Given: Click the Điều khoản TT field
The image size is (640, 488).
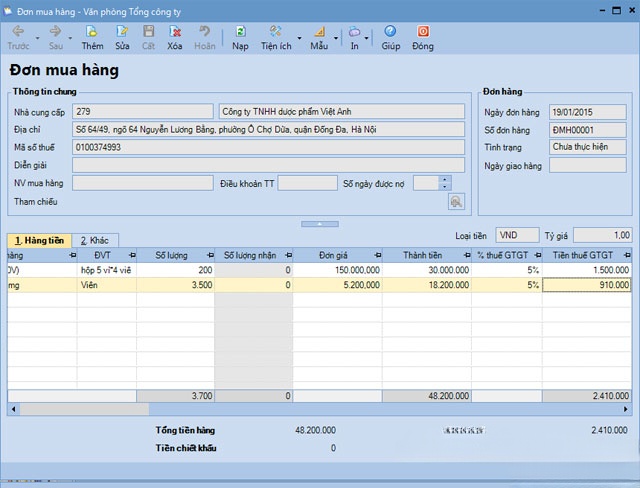Looking at the screenshot, I should point(308,183).
